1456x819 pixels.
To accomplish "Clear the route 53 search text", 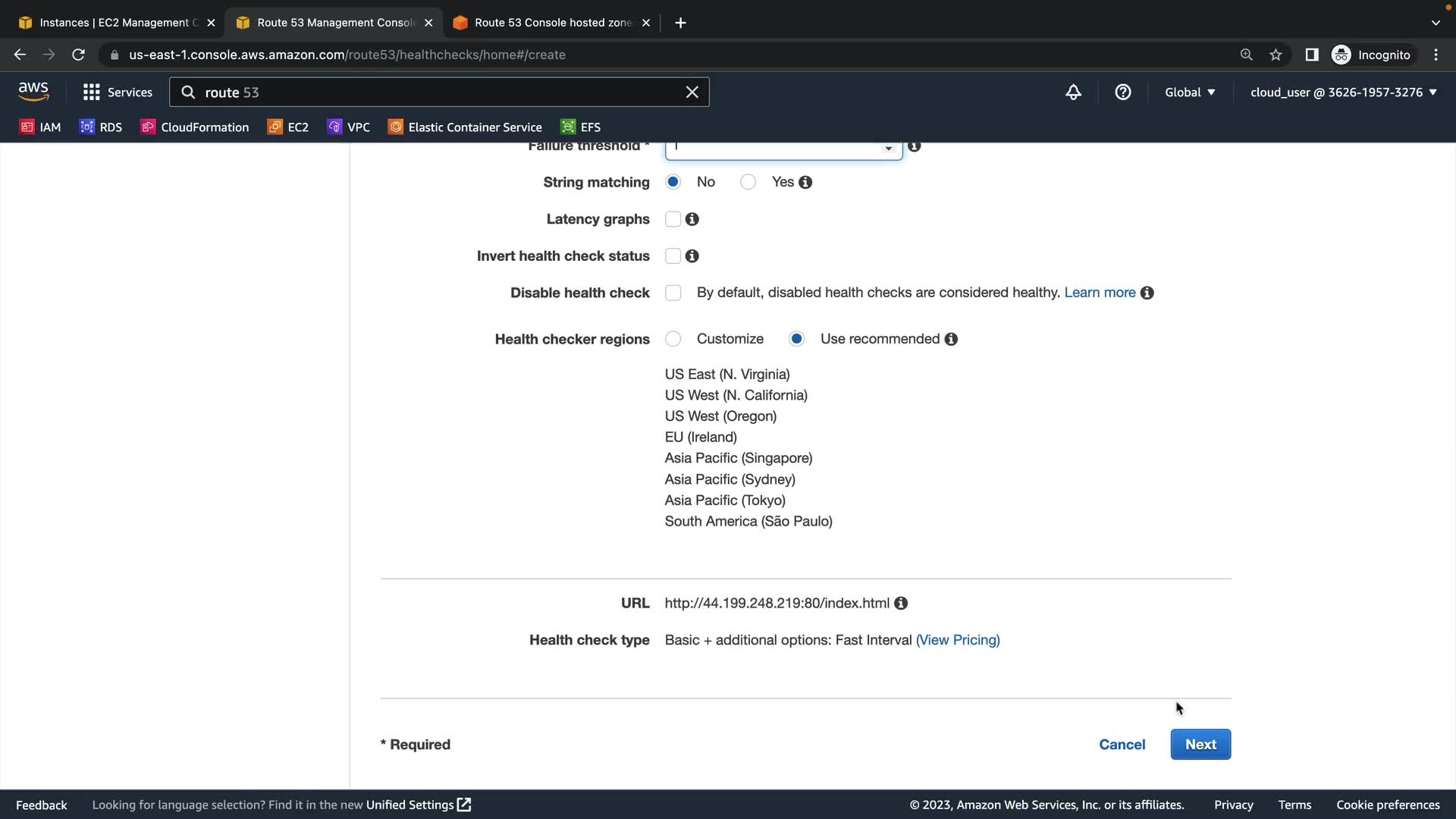I will pyautogui.click(x=692, y=93).
